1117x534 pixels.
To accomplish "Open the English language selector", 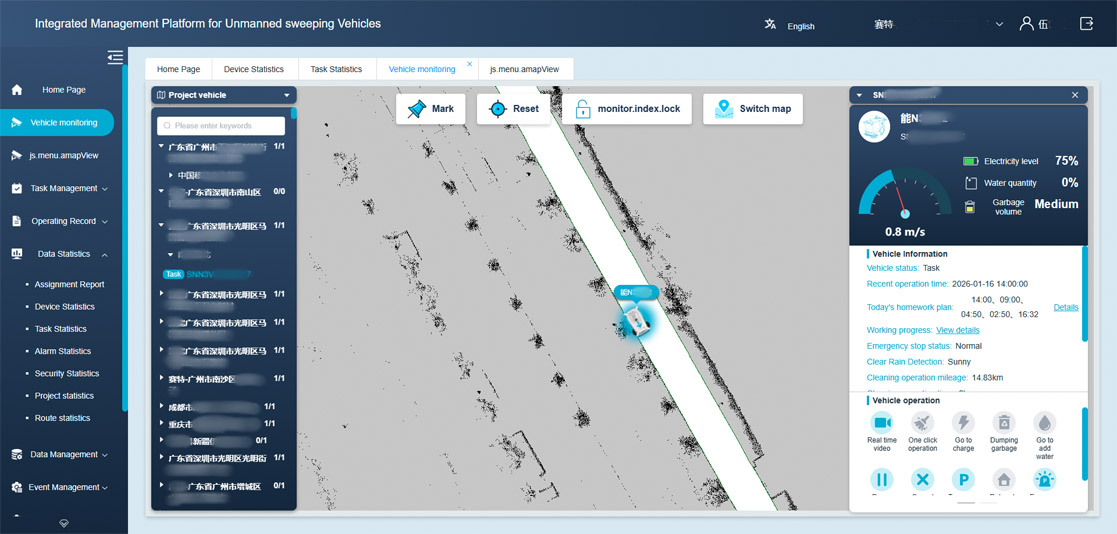I will click(790, 25).
